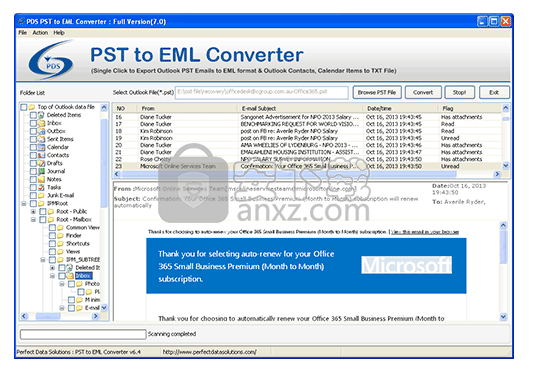Image resolution: width=533 pixels, height=370 pixels.
Task: Click the Sent Items folder icon
Action: tap(41, 139)
